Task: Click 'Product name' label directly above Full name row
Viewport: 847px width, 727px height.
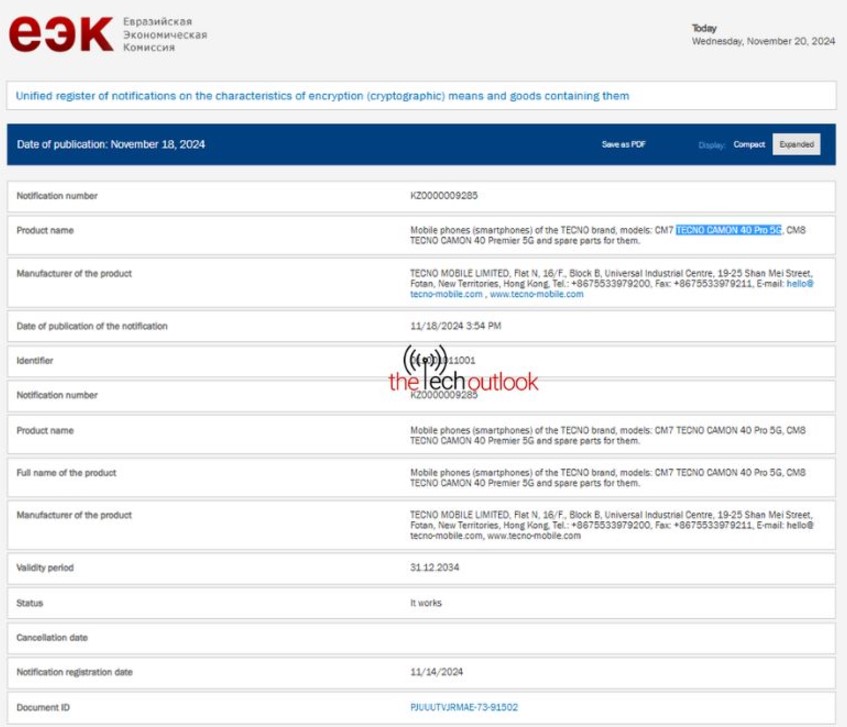Action: click(45, 430)
